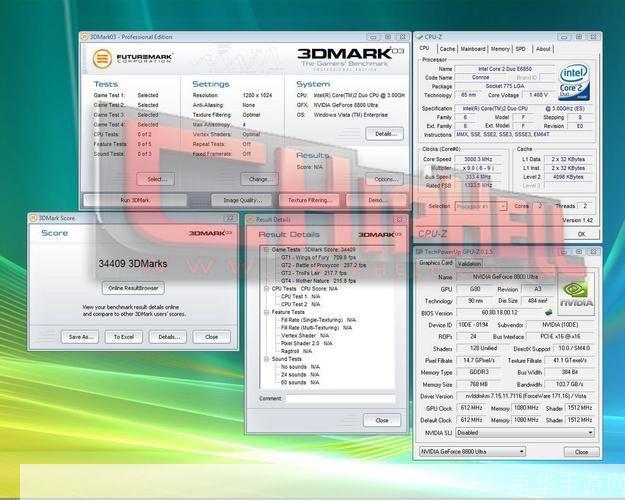Switch to the About tab in CPU-Z
Screen dimensions: 625x500
[543, 49]
